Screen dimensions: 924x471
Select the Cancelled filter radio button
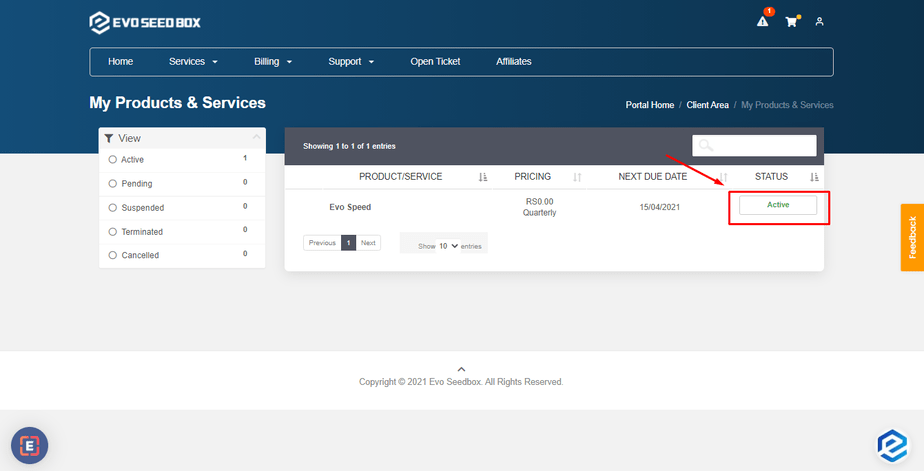tap(113, 255)
